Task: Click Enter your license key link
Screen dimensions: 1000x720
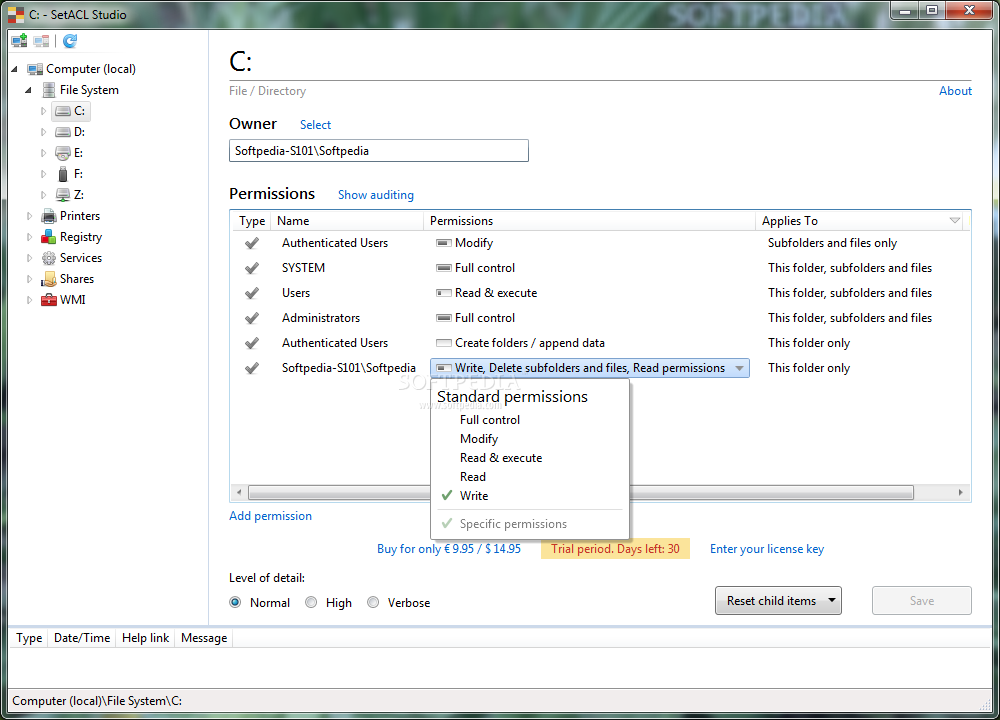Action: point(767,549)
